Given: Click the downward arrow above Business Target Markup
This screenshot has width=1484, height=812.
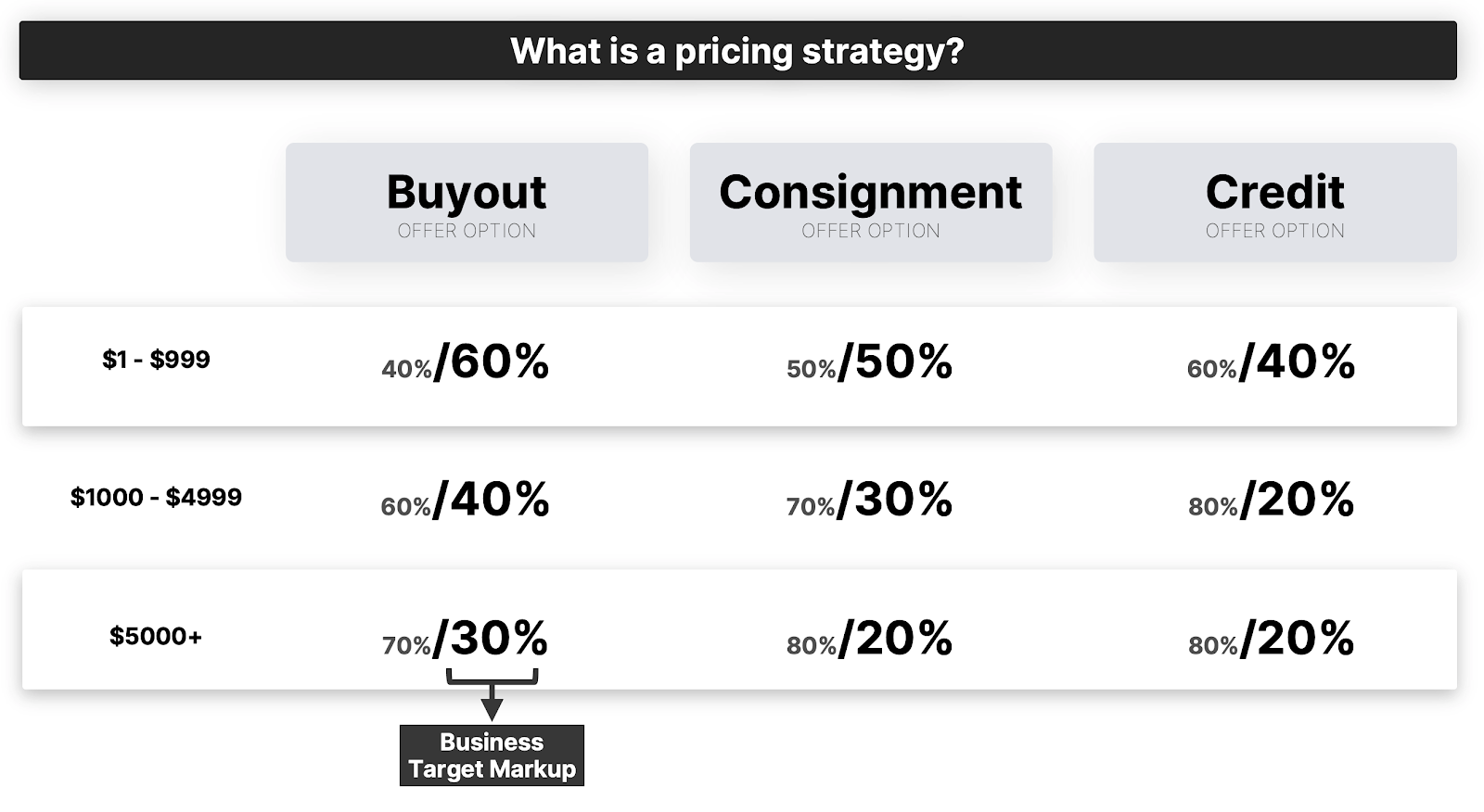Looking at the screenshot, I should [x=492, y=704].
